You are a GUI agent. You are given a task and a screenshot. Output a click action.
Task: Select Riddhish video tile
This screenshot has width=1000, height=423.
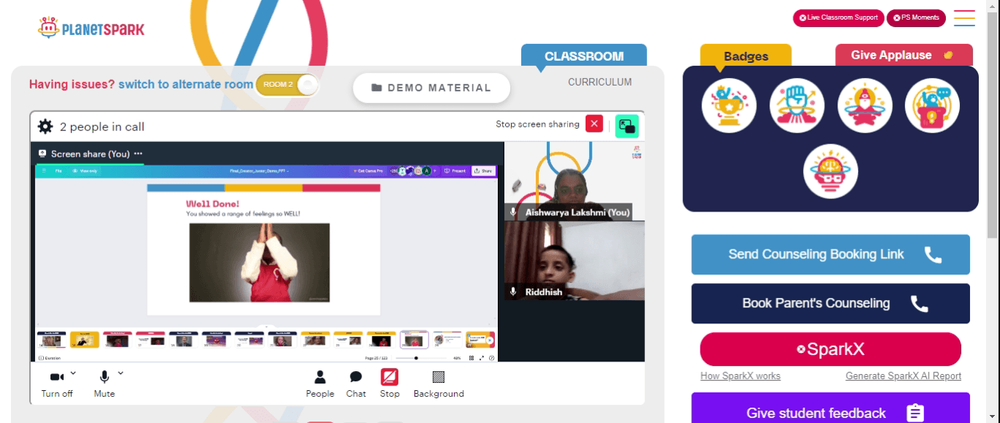pos(575,260)
